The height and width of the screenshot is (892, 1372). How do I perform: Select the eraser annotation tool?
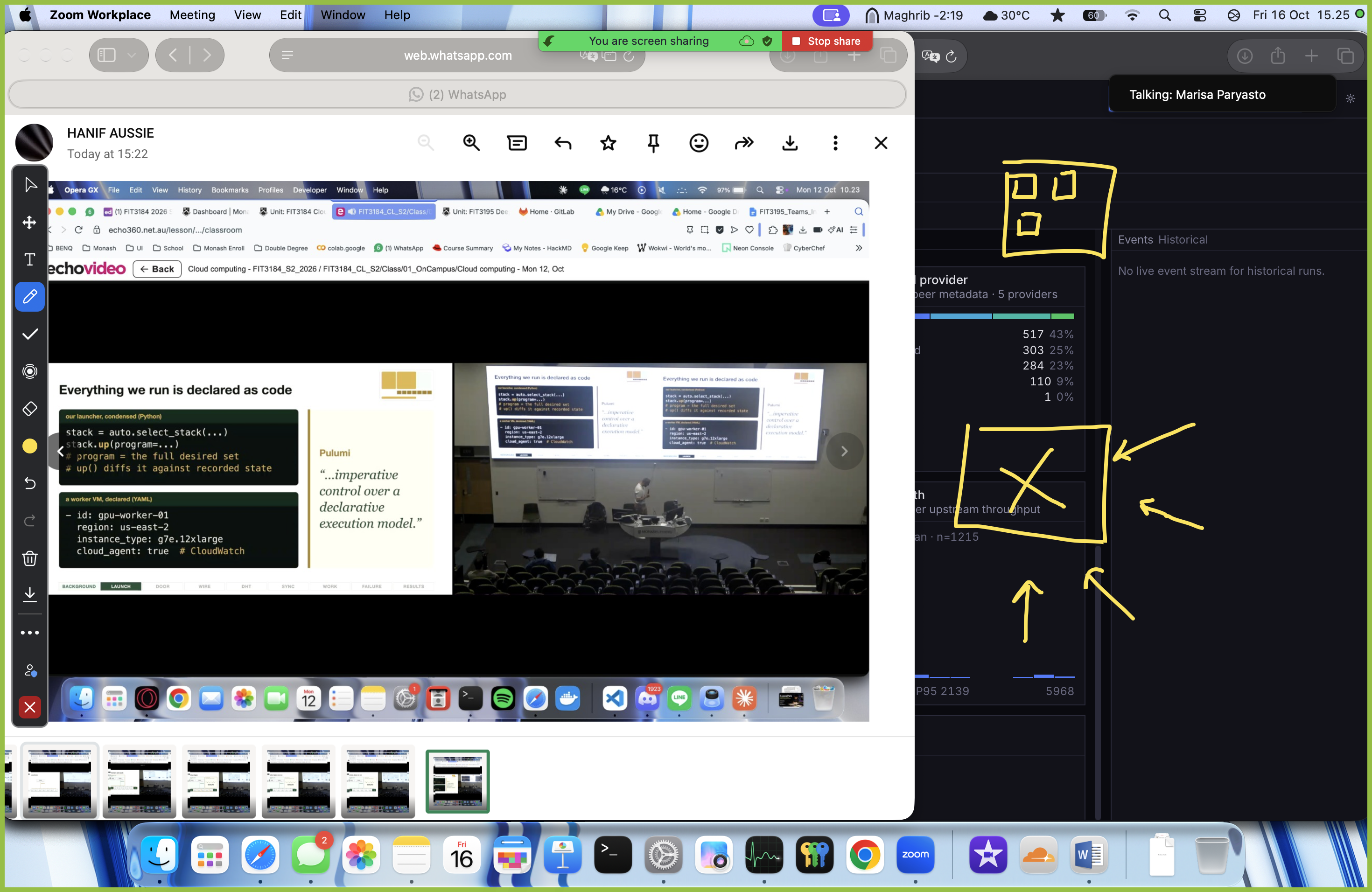tap(30, 409)
